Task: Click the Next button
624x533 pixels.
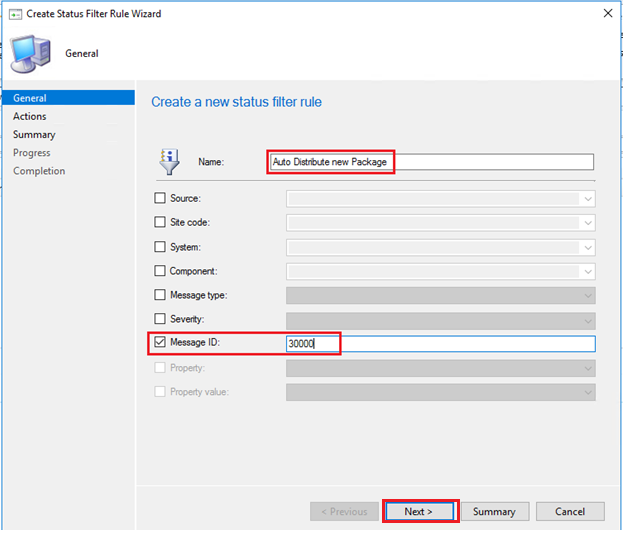Action: (419, 511)
